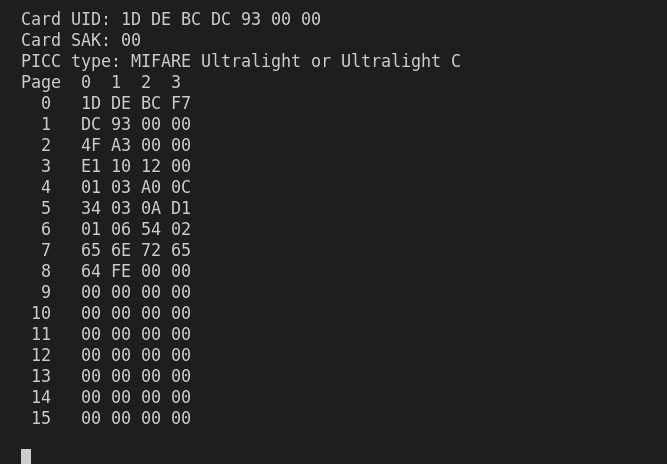Click the 'Page' column header
Screen dimensions: 667x464
coord(41,82)
